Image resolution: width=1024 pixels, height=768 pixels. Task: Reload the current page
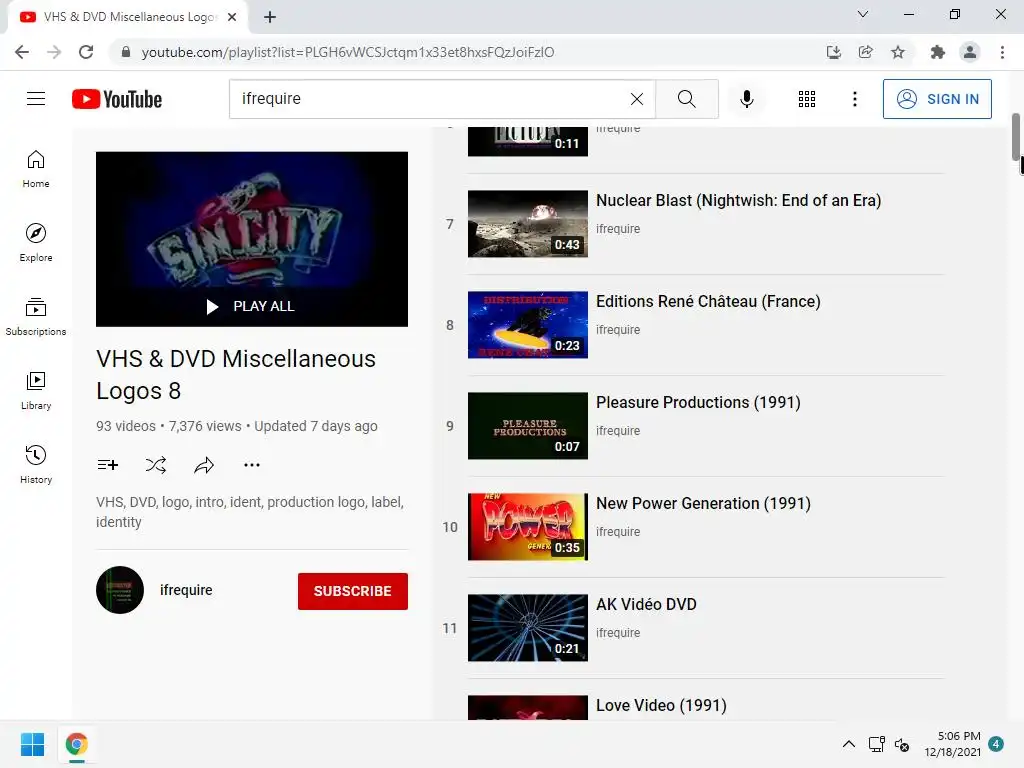point(86,52)
